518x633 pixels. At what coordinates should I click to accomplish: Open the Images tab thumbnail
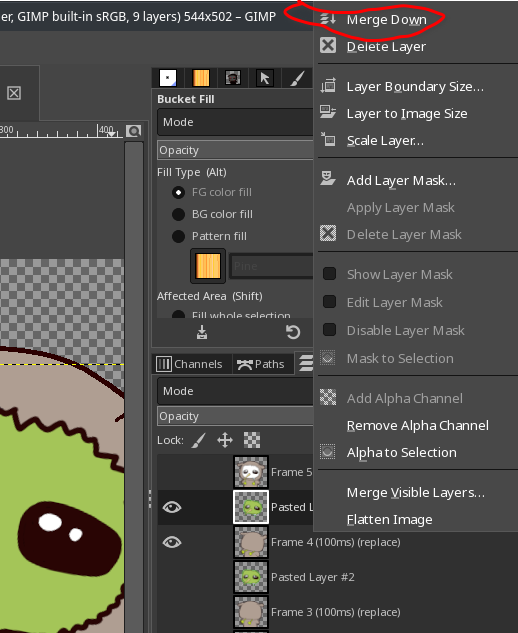pos(233,78)
